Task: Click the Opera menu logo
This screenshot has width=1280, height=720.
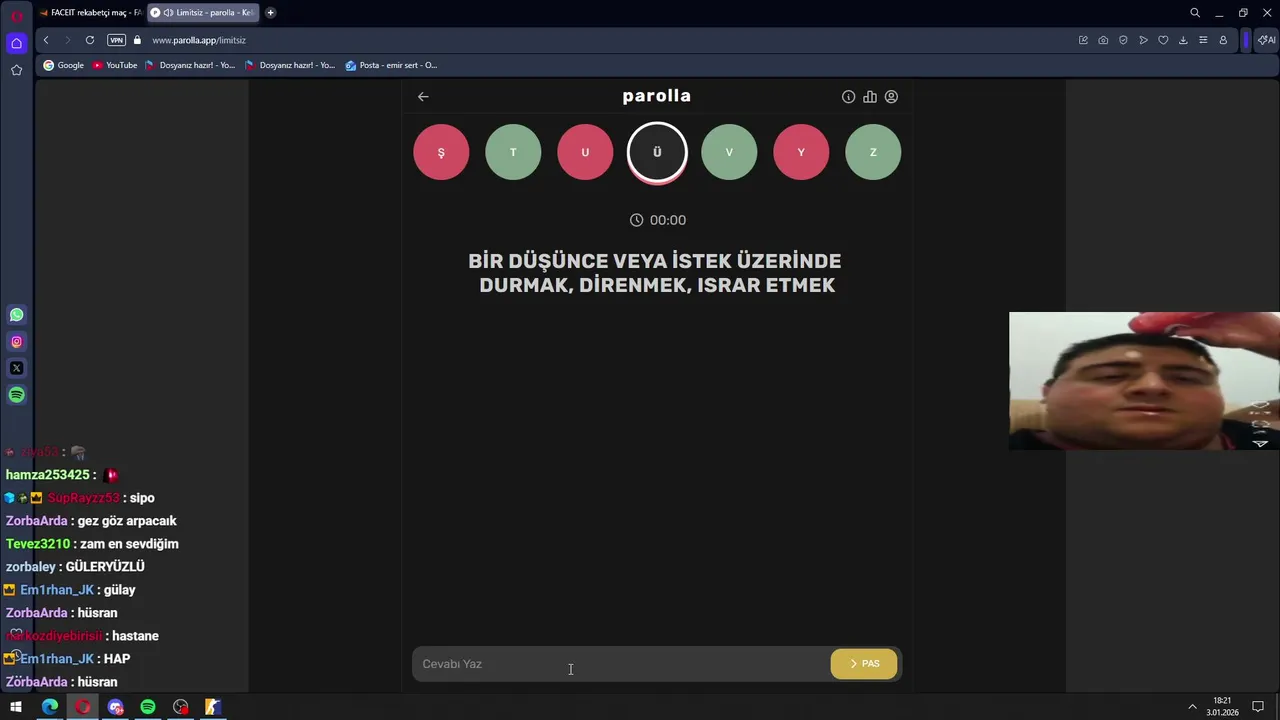Action: 16,15
